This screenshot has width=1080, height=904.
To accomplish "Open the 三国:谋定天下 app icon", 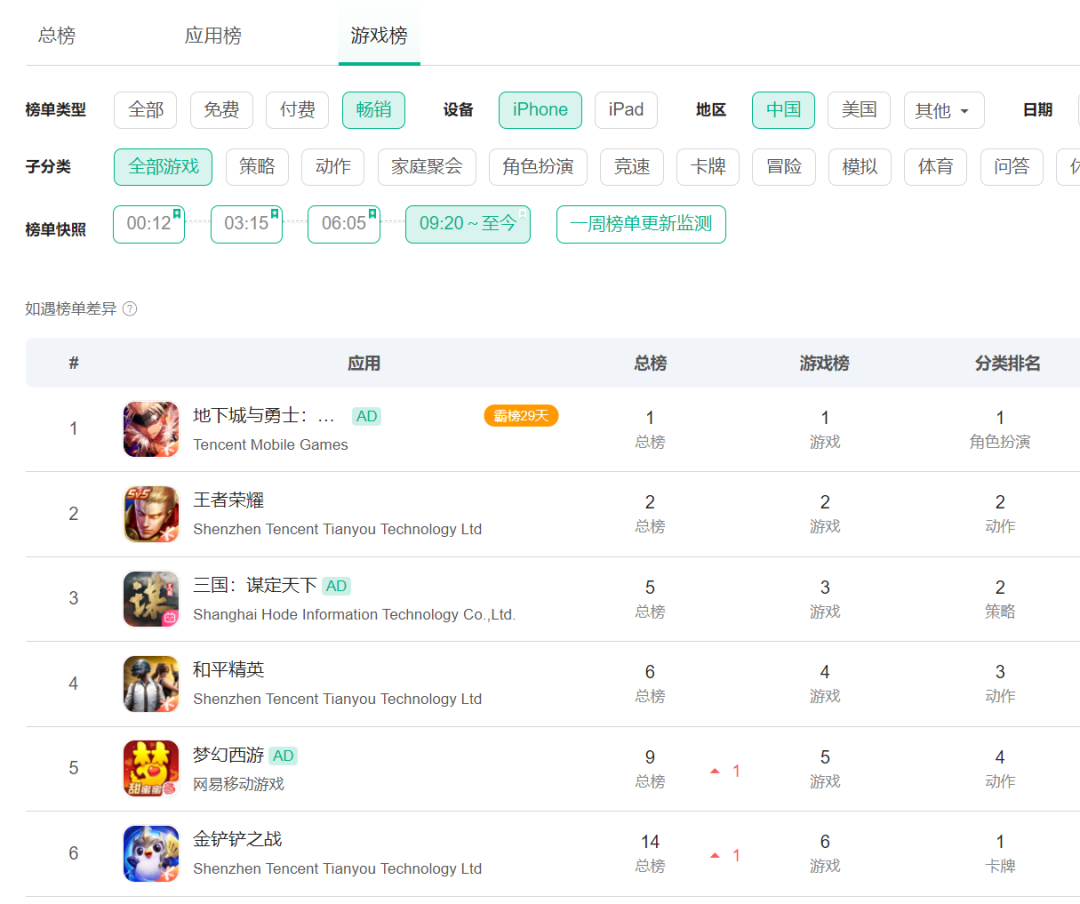I will pyautogui.click(x=151, y=599).
